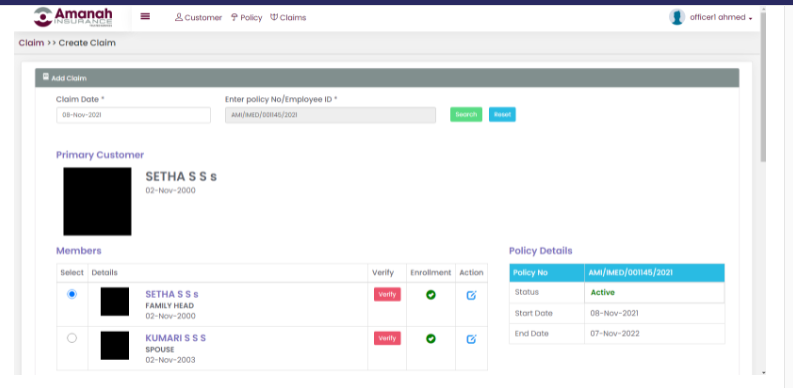This screenshot has height=388, width=793.
Task: Select the SETHA S S s radio button
Action: [x=72, y=294]
